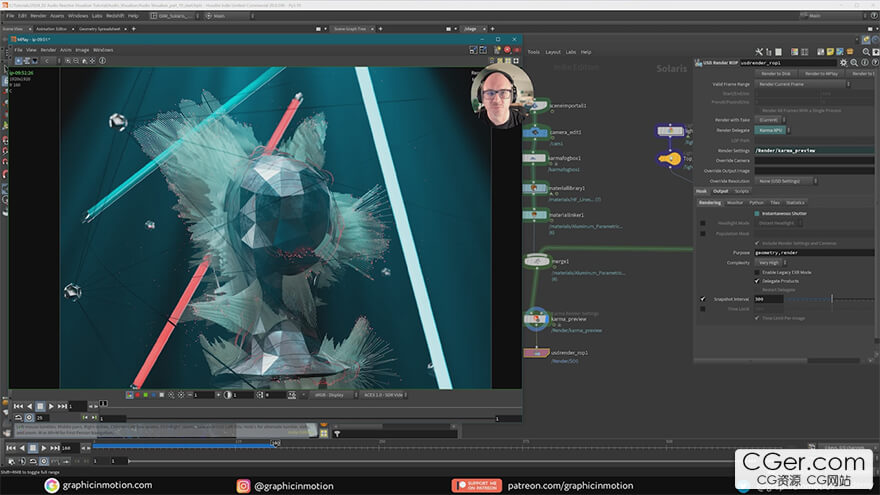The image size is (880, 495).
Task: Toggle Snapshot Interval checkbox
Action: tap(703, 299)
